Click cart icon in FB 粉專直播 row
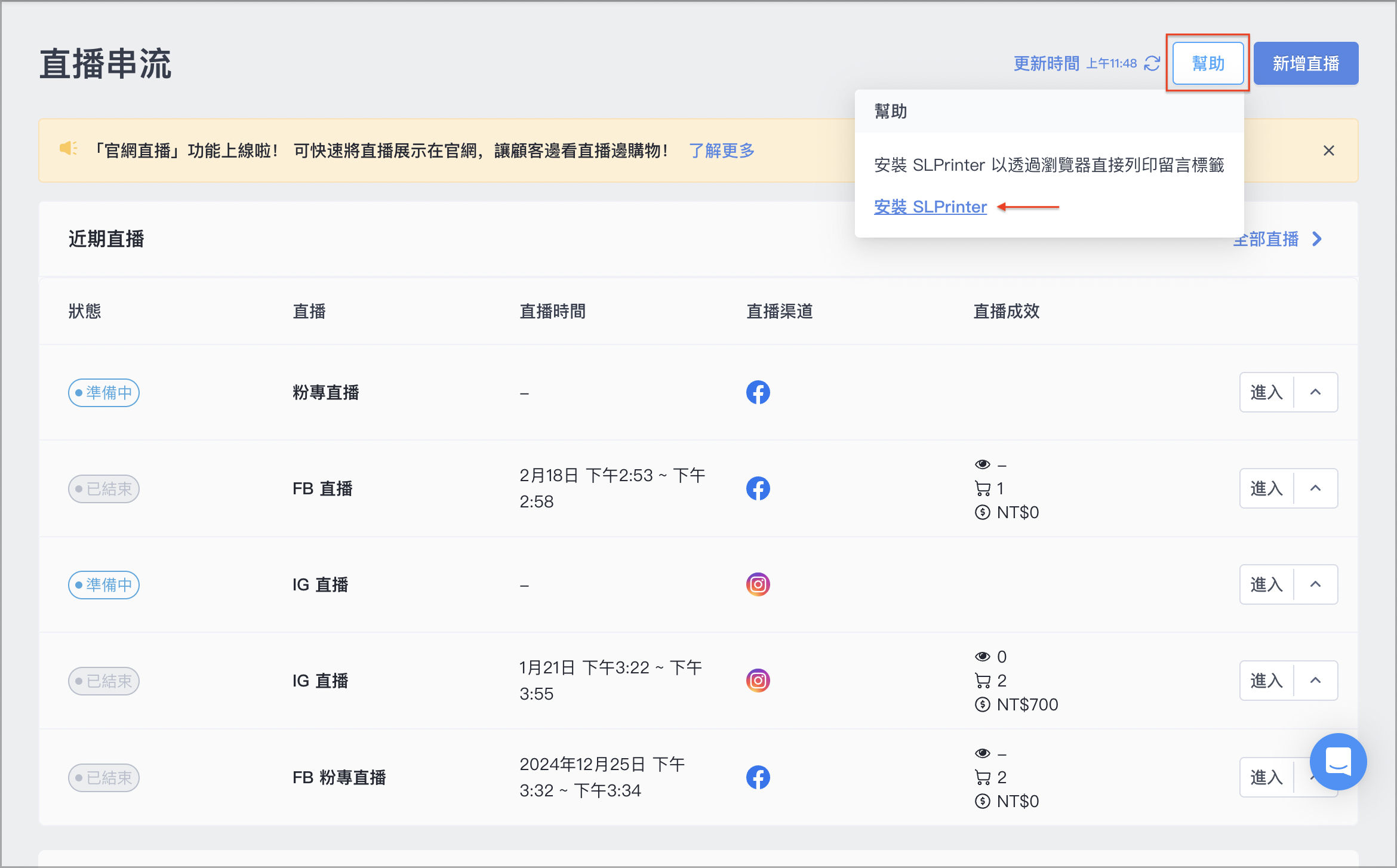This screenshot has width=1397, height=868. coord(983,777)
